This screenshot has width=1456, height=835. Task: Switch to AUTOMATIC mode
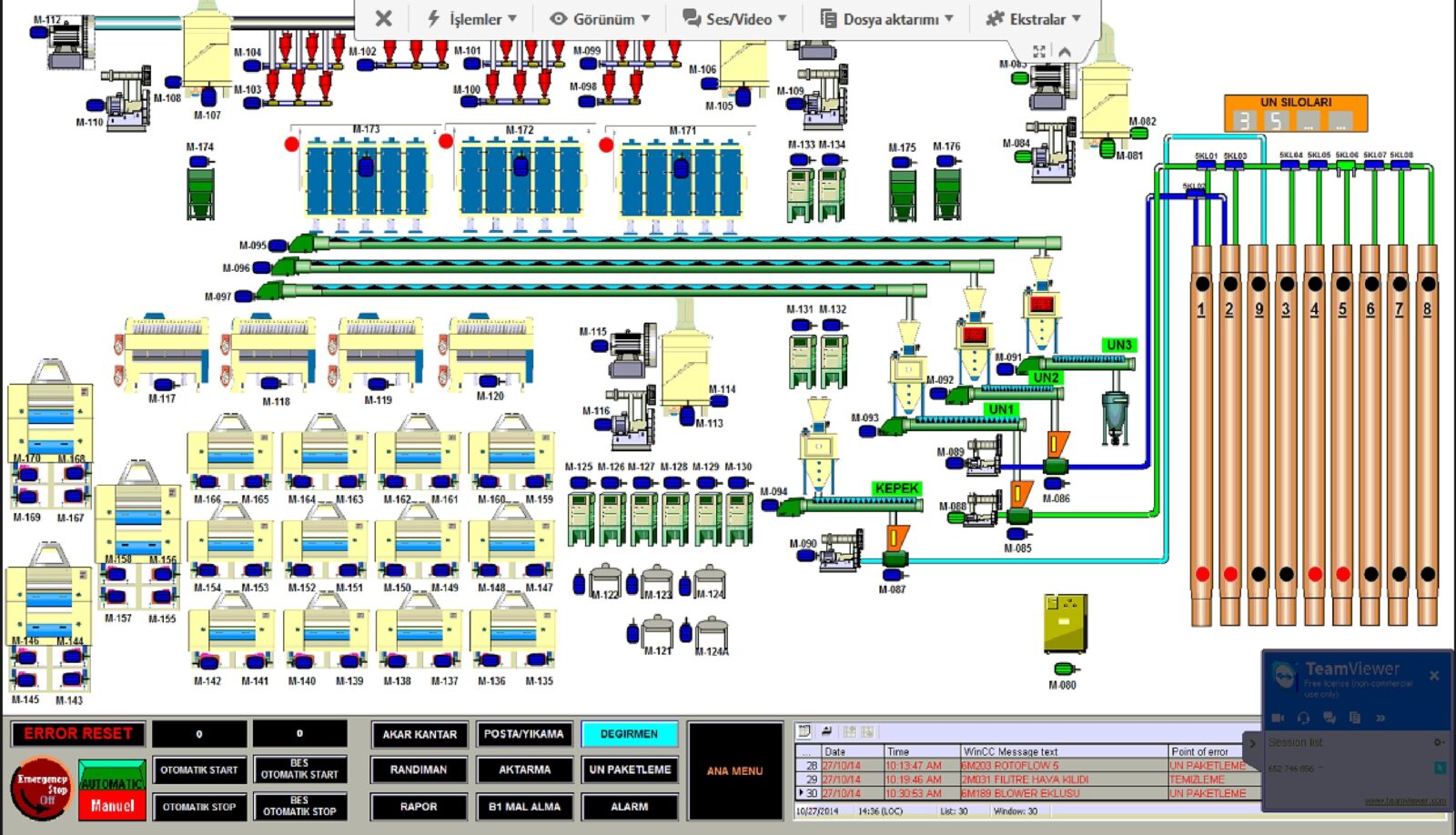tap(112, 778)
